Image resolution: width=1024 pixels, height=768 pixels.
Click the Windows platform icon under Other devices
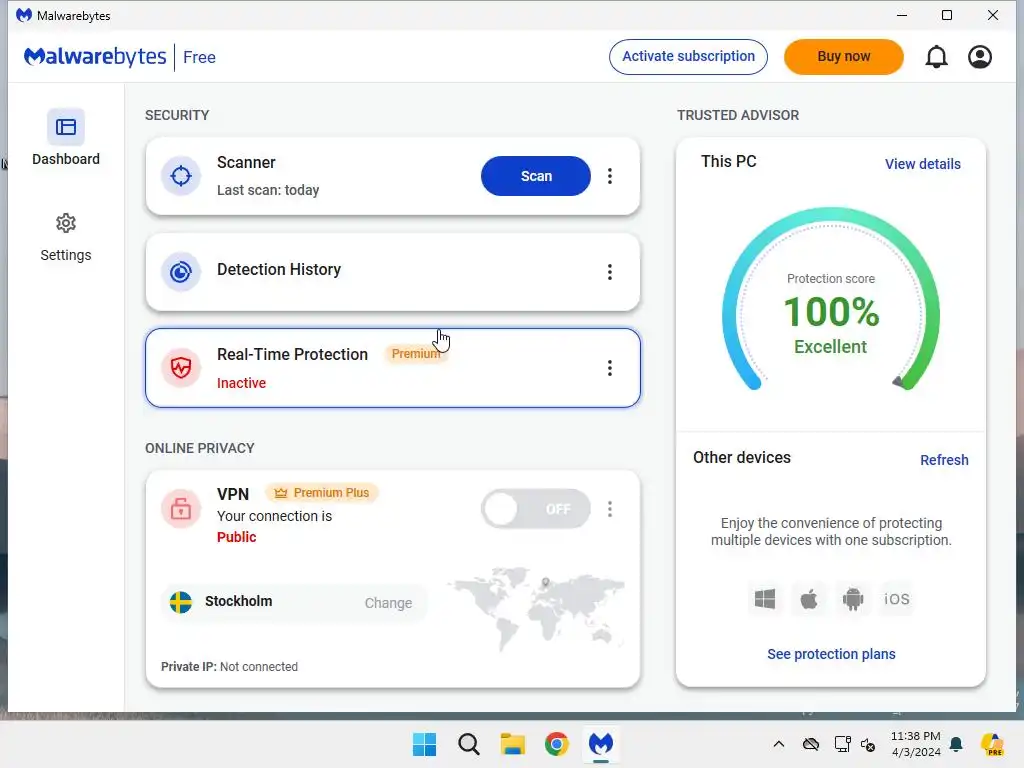[x=765, y=599]
